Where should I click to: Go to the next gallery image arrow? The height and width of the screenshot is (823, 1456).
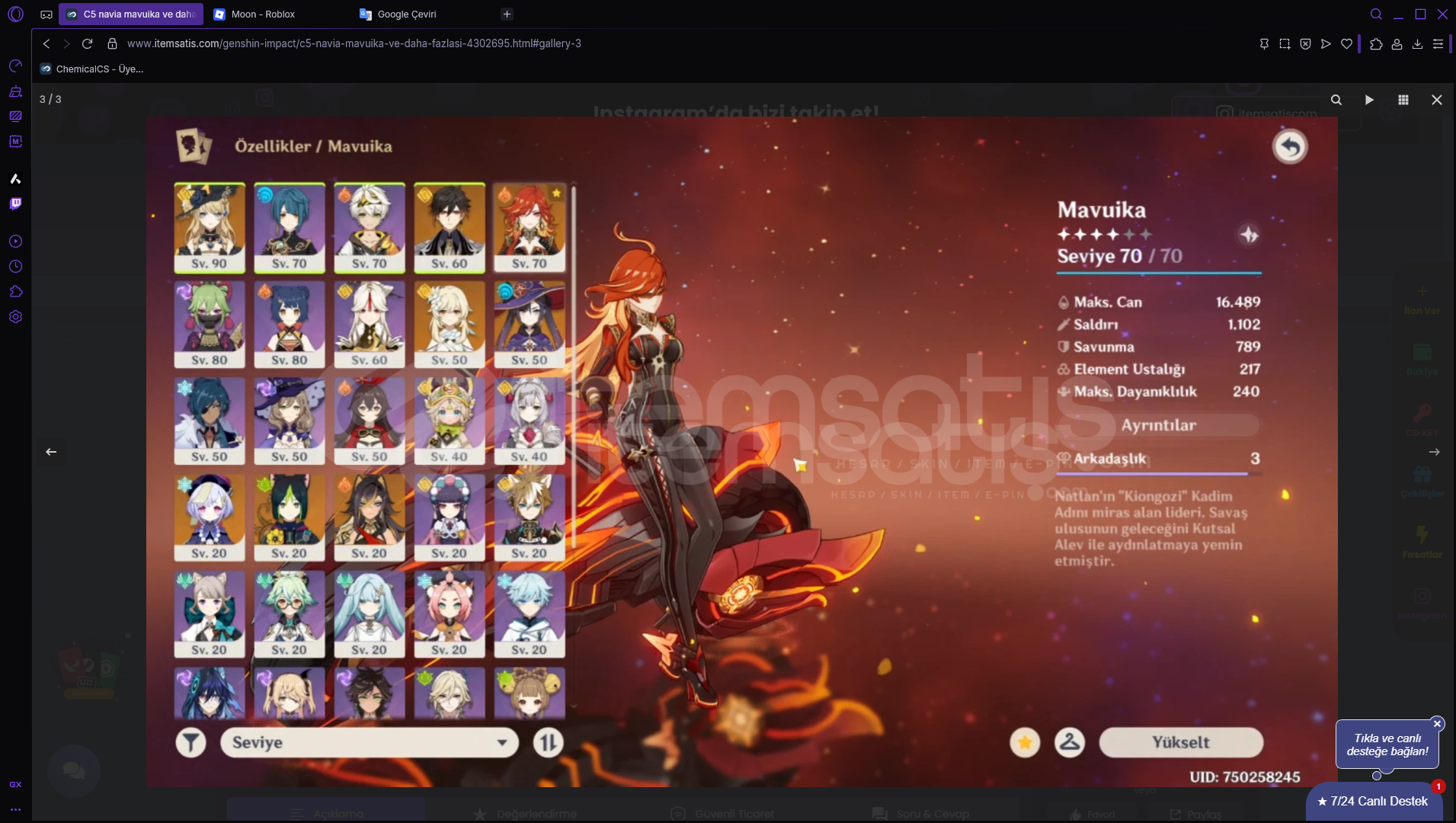(x=1434, y=452)
